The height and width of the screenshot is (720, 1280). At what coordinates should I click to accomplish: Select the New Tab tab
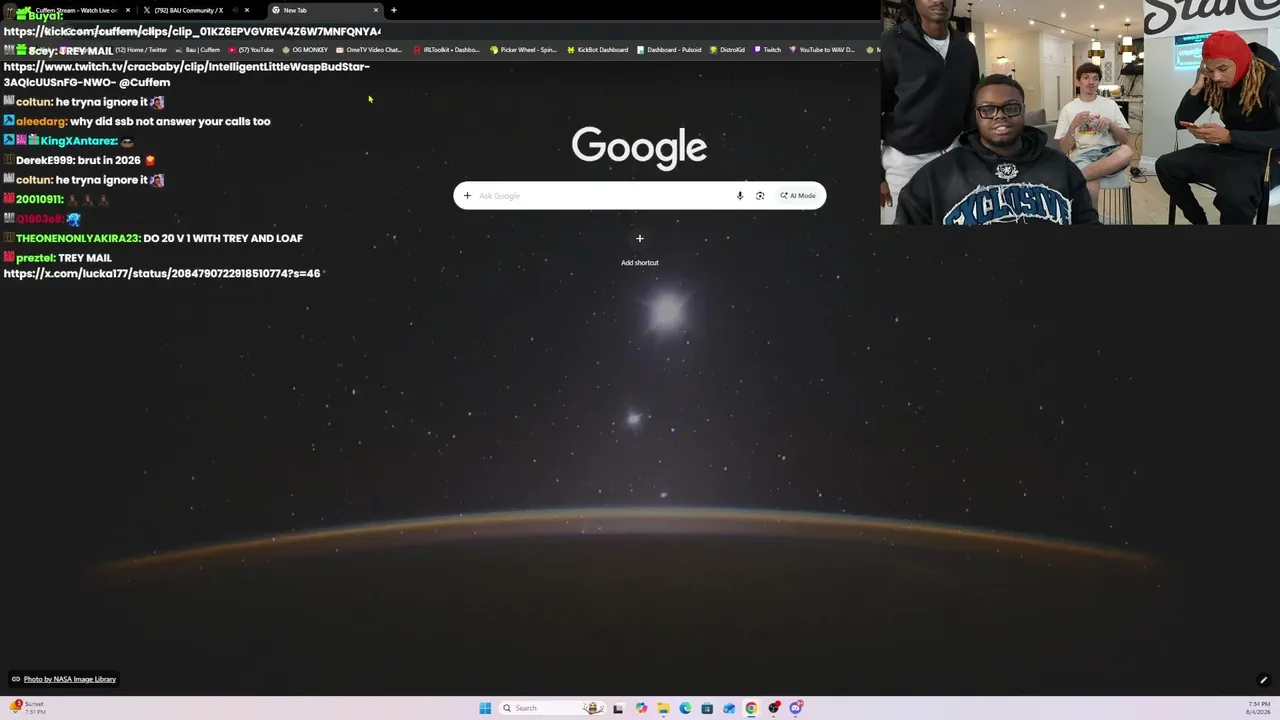(325, 10)
